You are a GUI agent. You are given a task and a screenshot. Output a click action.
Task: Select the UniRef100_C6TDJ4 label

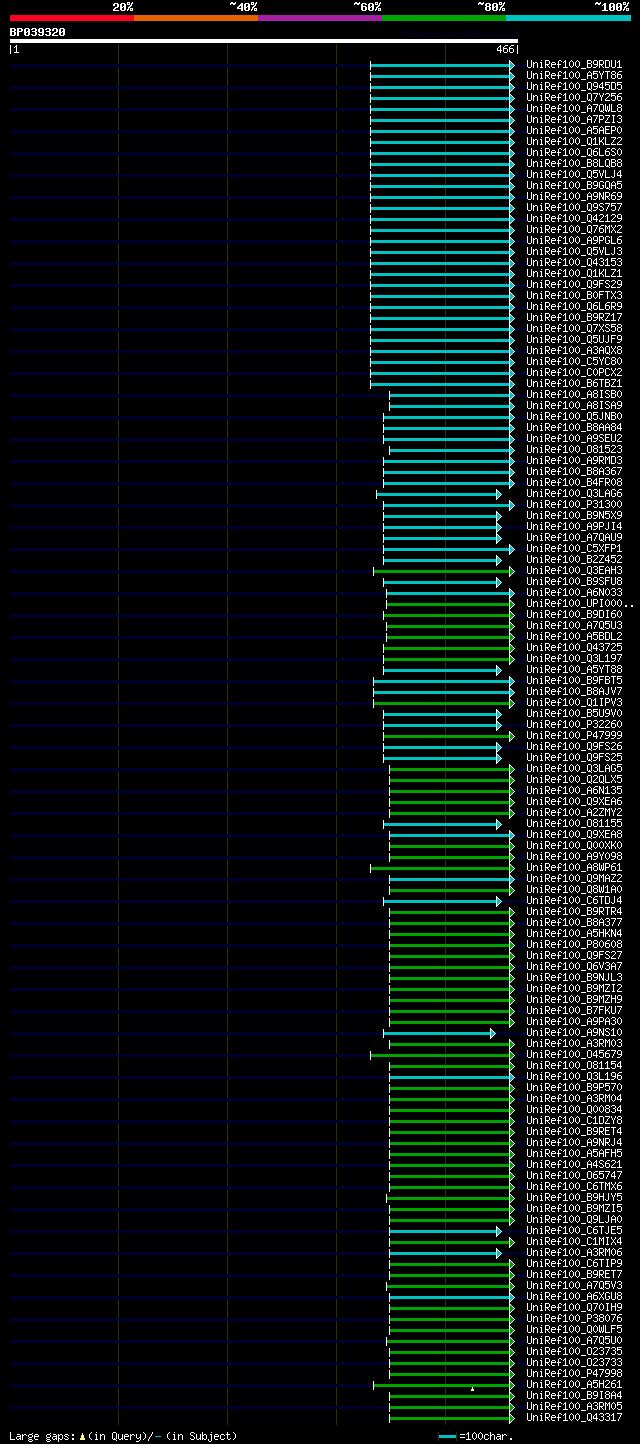(x=574, y=901)
